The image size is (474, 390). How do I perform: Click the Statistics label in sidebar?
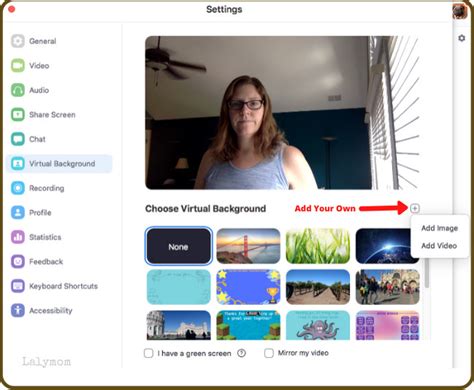[45, 237]
